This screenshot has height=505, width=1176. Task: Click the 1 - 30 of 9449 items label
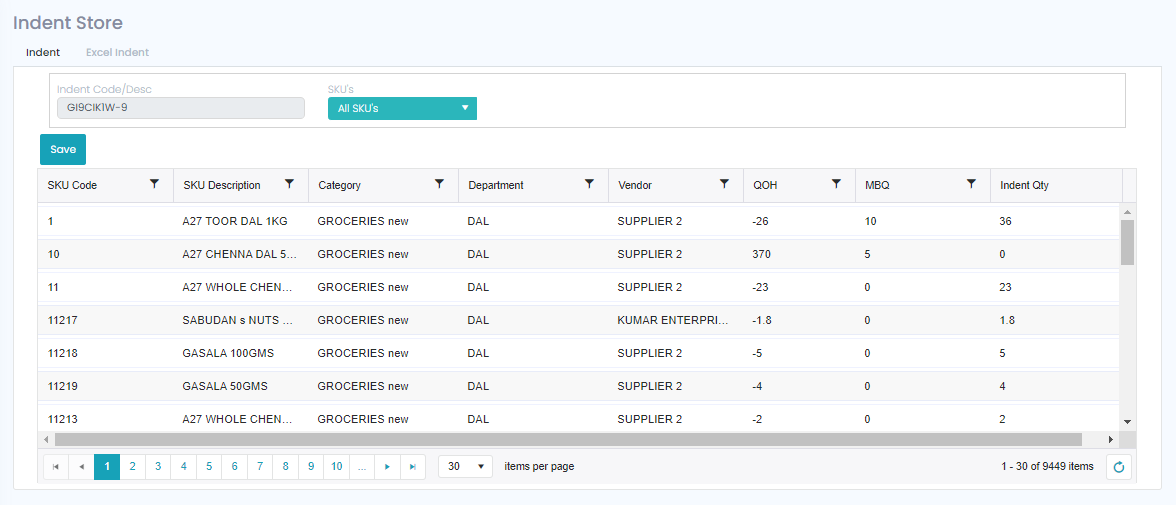1047,467
